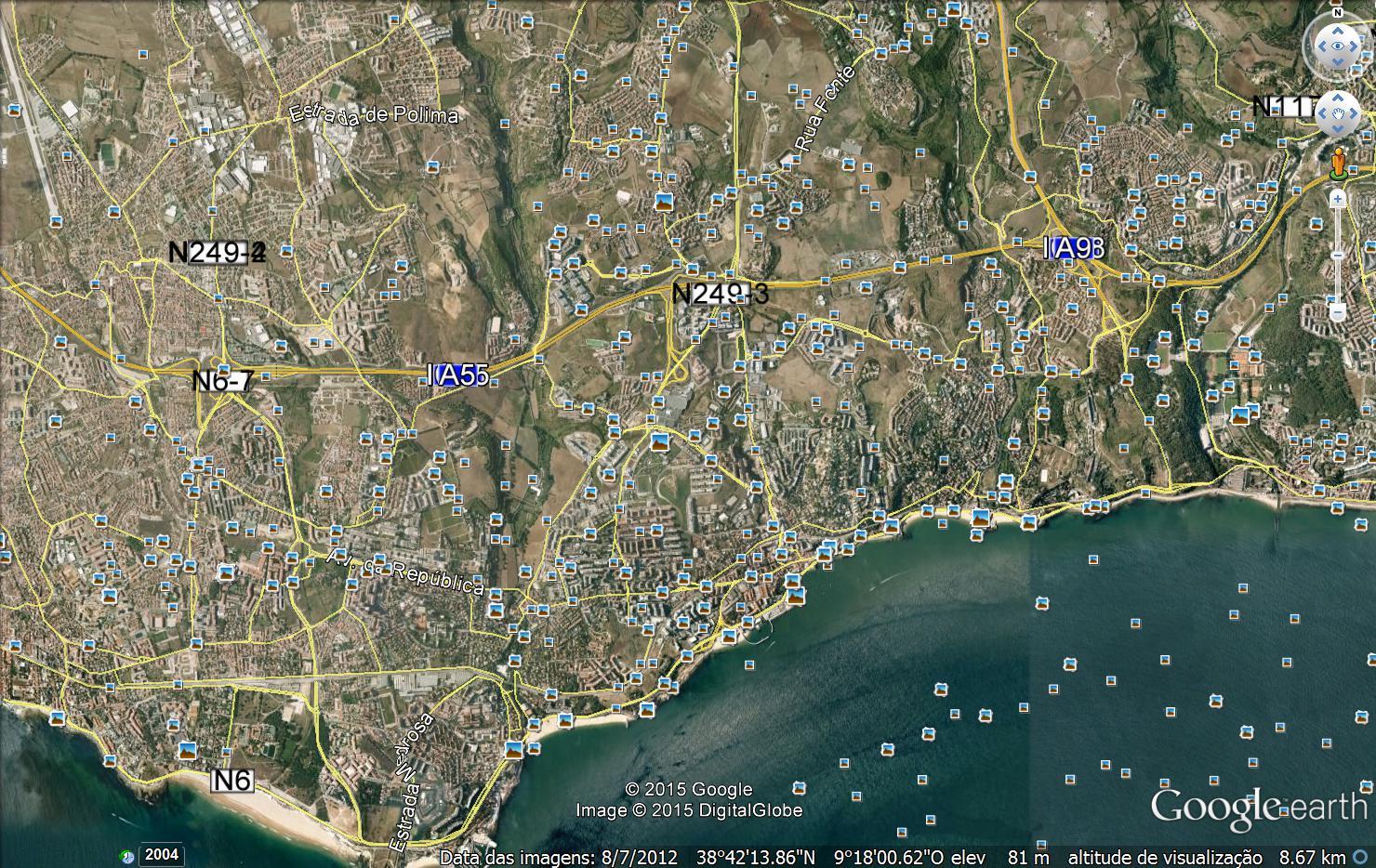Pan map up with the move joystick arrow
The image size is (1376, 868).
point(1338,97)
